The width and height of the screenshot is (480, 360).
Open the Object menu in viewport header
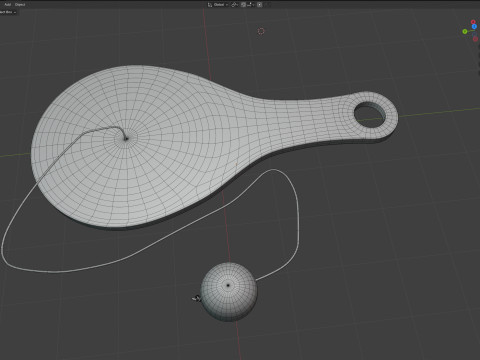click(20, 5)
